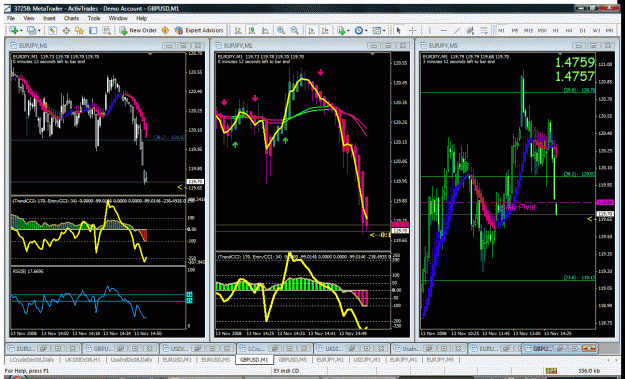This screenshot has width=625, height=379.
Task: Choose the horizontal line tool
Action: pos(444,30)
